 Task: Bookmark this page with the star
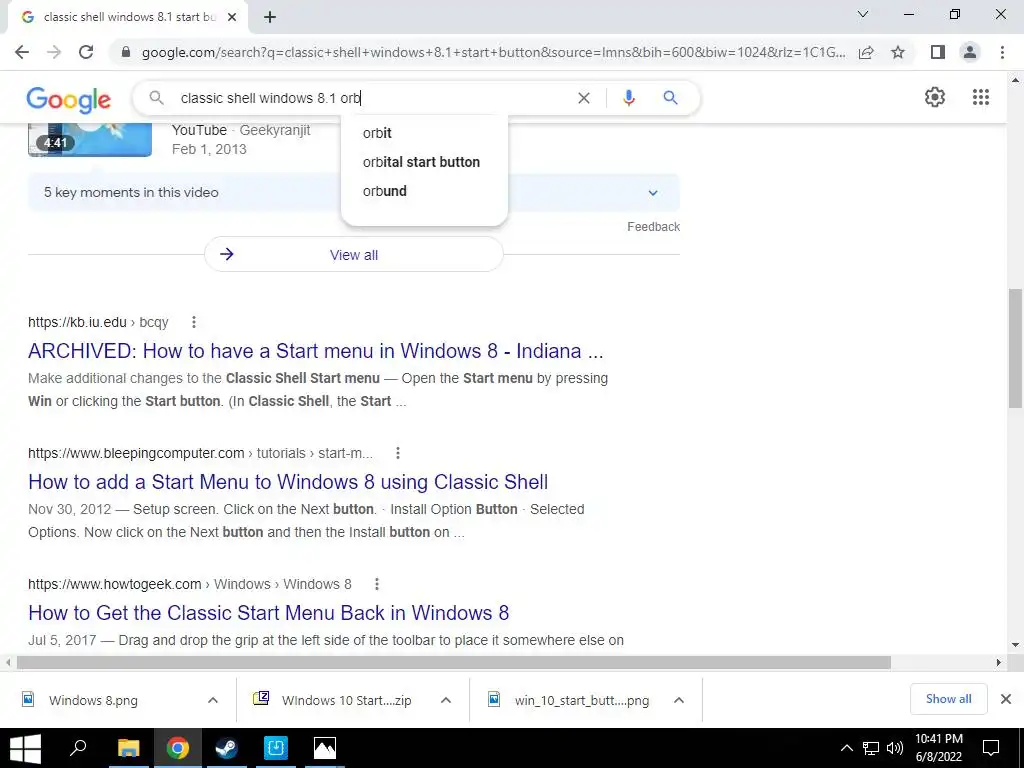898,52
